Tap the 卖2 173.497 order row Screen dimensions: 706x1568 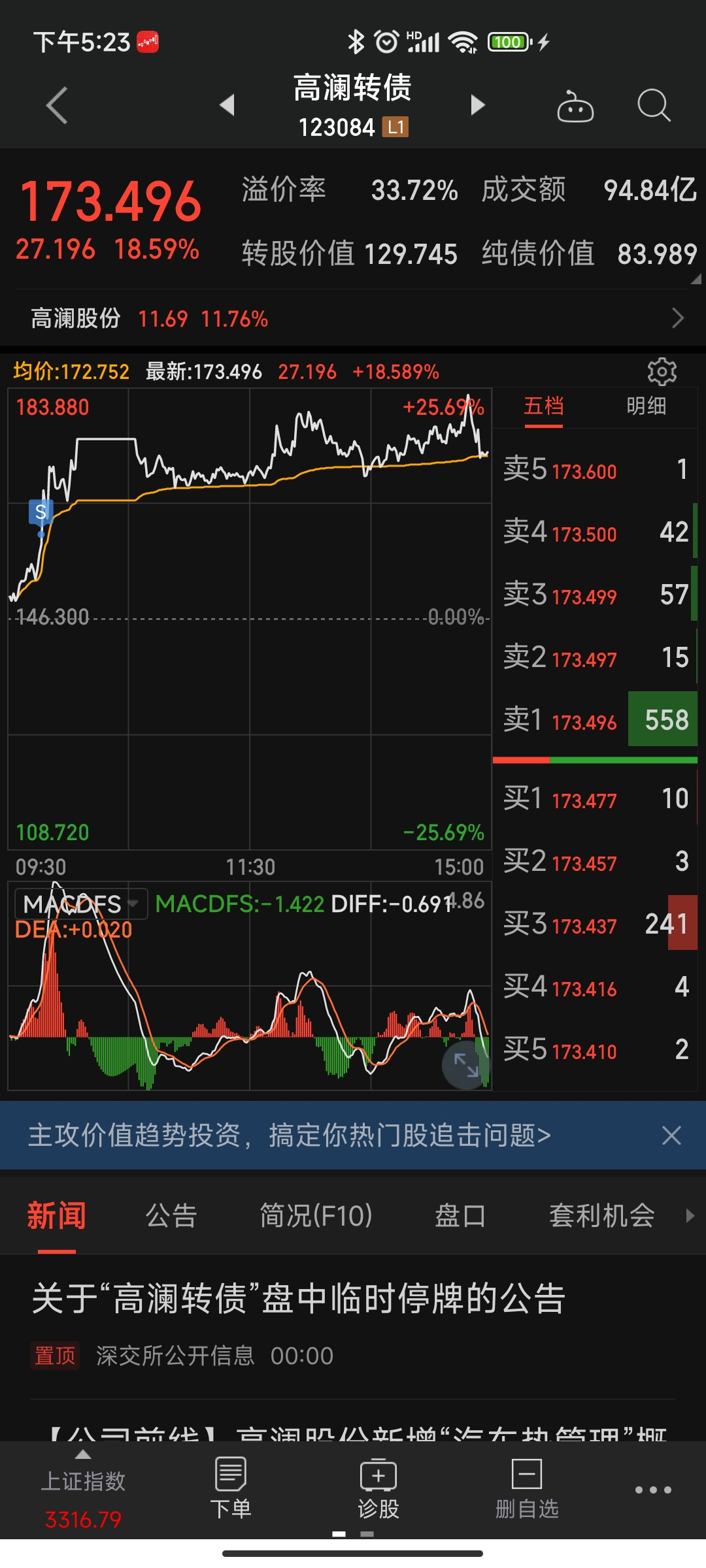pyautogui.click(x=595, y=657)
